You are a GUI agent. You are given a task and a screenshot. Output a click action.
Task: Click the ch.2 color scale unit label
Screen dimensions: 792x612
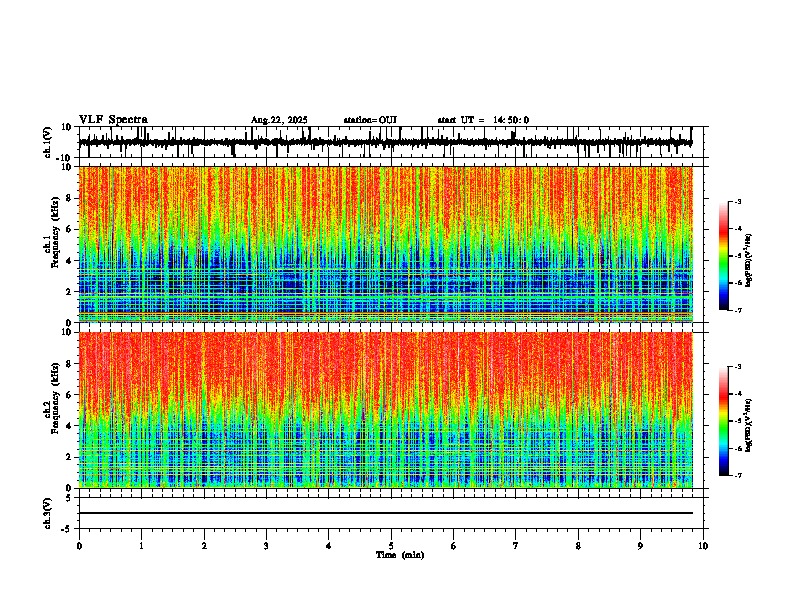(749, 425)
